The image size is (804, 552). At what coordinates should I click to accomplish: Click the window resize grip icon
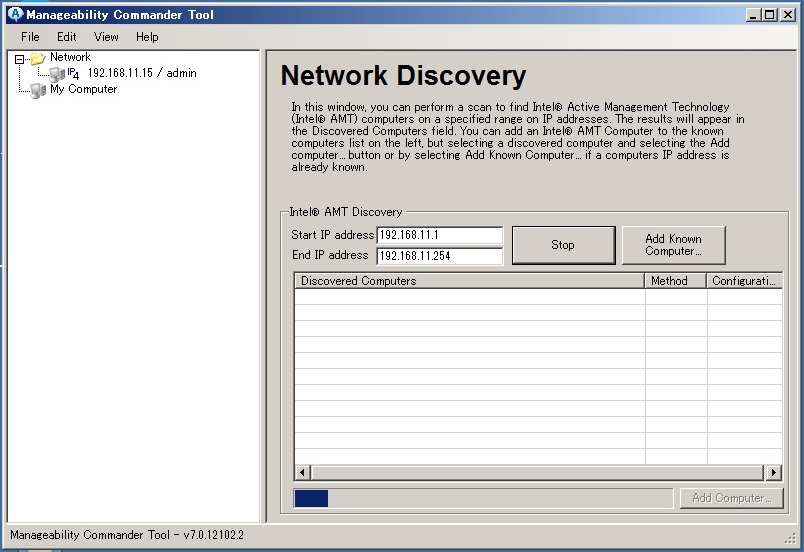click(x=790, y=538)
